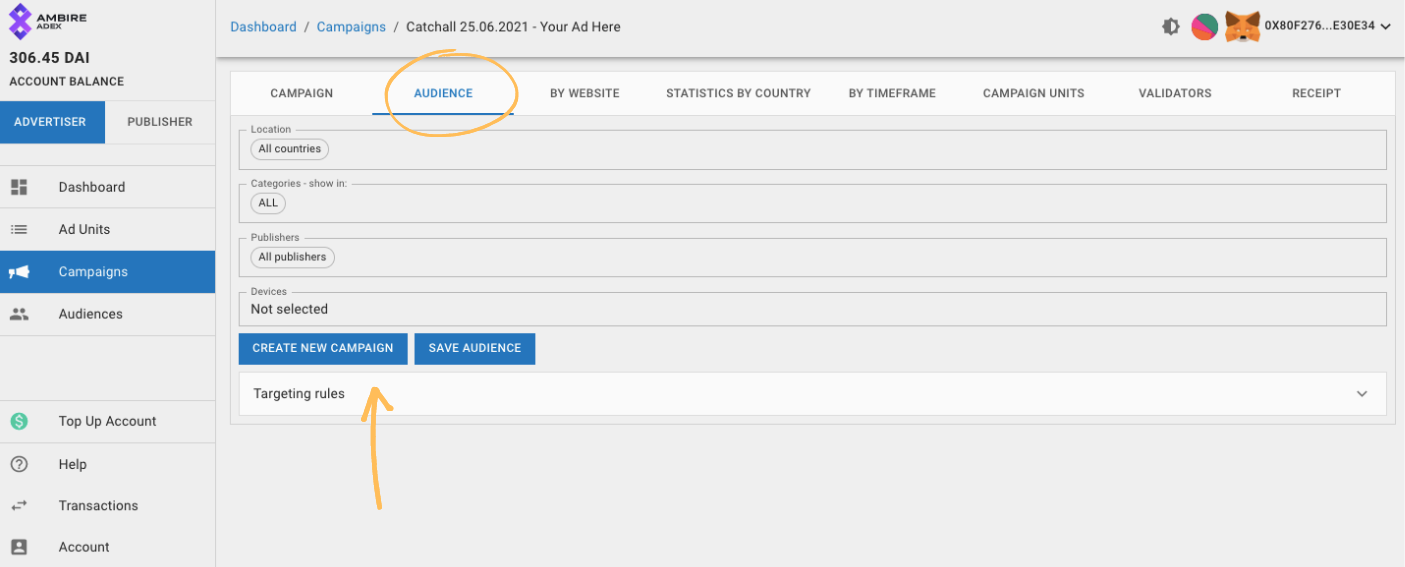Open Help in the sidebar

107,464
